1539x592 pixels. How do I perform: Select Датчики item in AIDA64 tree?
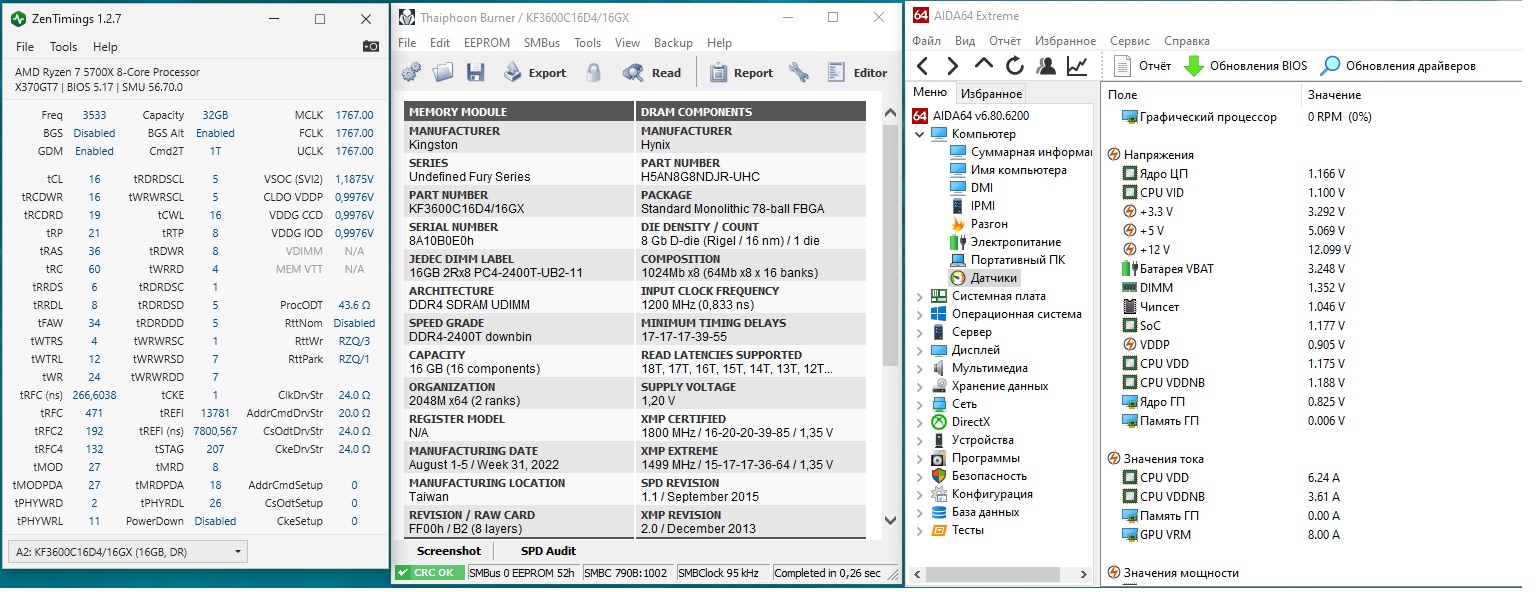point(983,278)
